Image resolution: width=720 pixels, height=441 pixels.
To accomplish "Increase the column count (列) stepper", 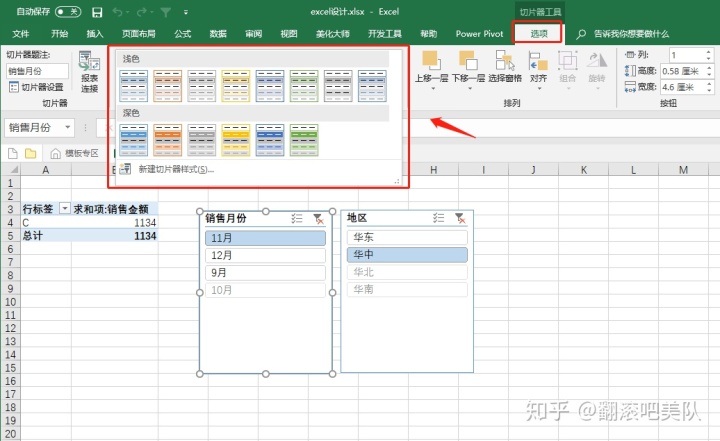I will (709, 52).
